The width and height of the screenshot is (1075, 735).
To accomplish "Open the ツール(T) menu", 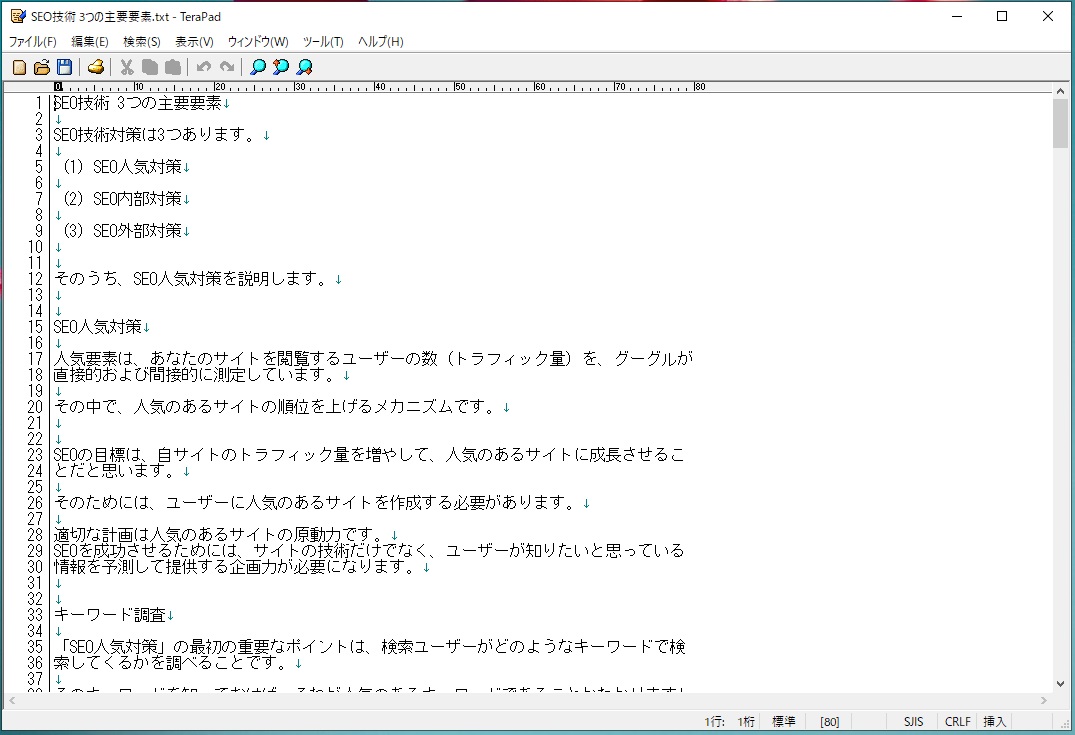I will [323, 42].
